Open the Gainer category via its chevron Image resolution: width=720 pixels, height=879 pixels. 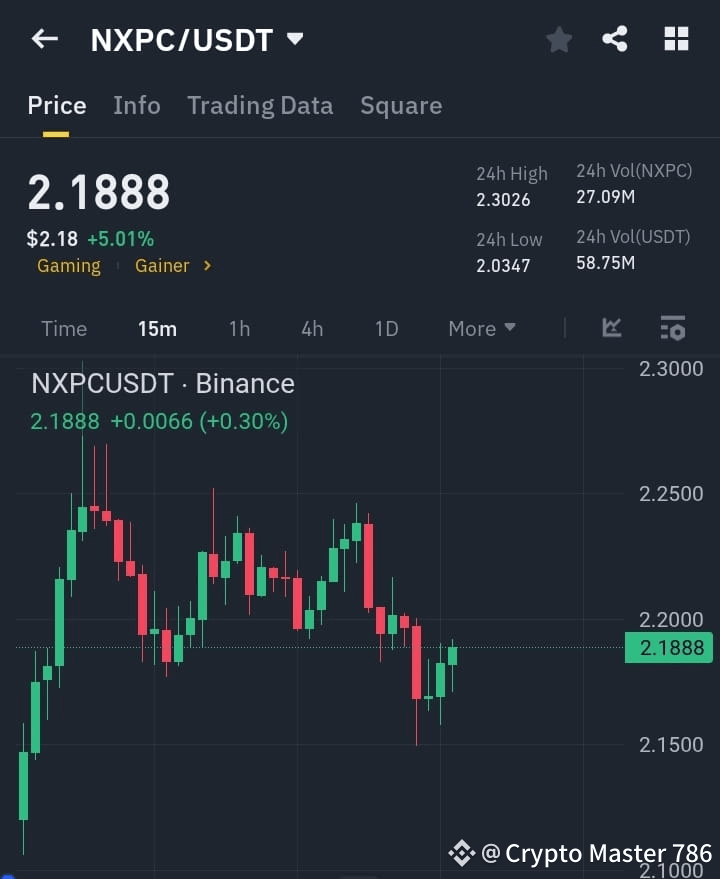[x=206, y=266]
